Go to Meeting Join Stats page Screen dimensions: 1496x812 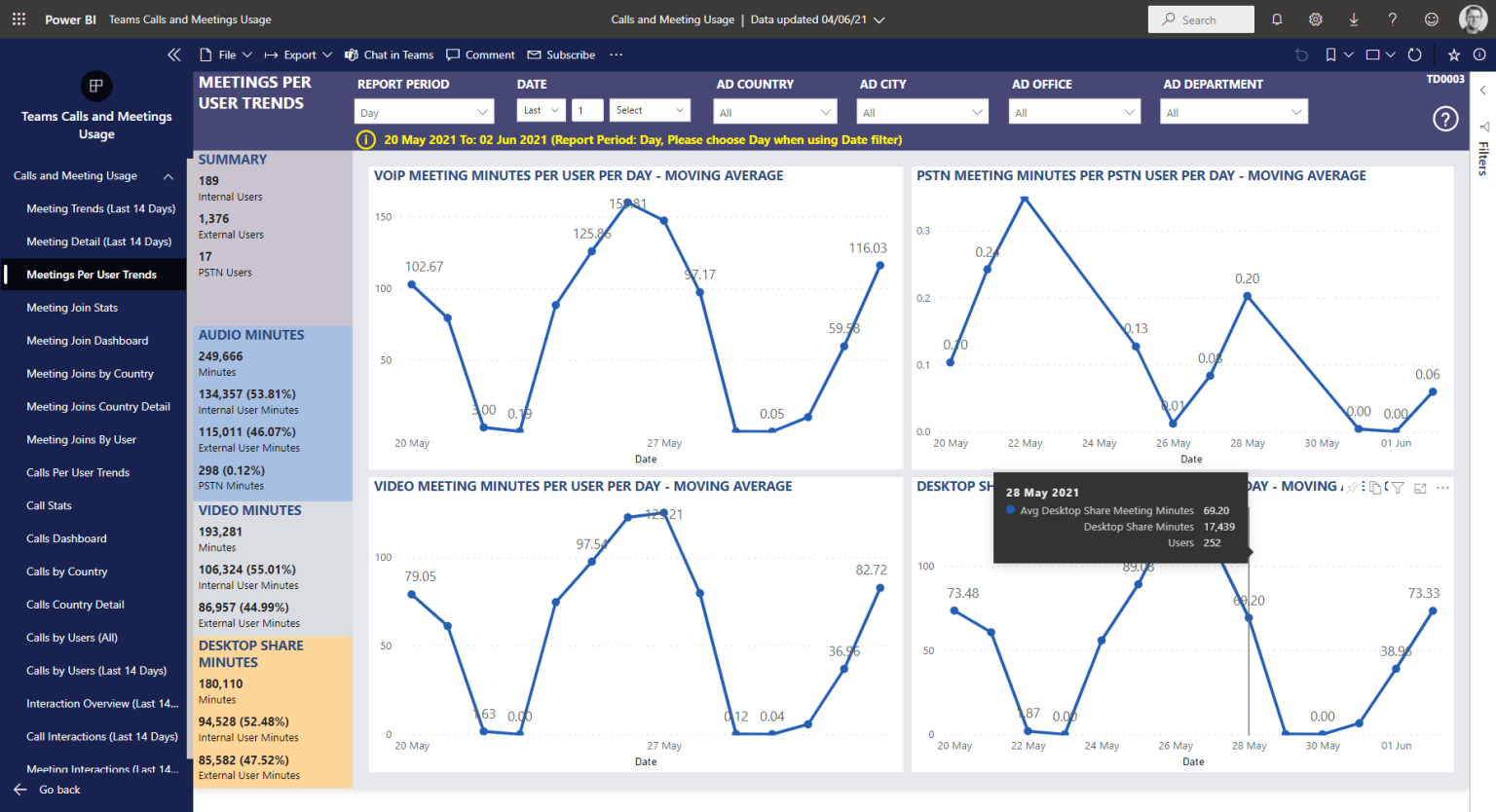pos(72,308)
